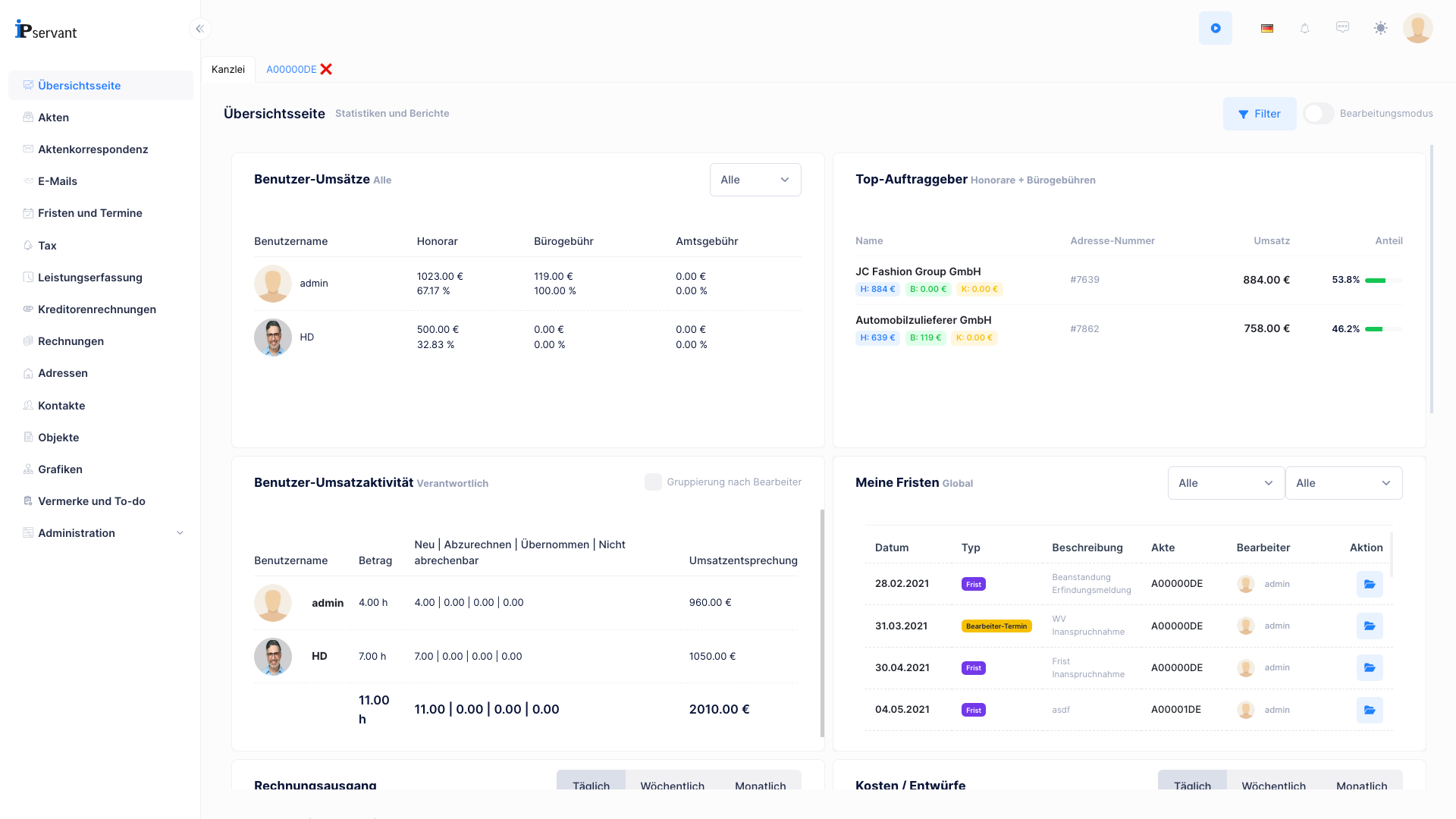
Task: Enable the Bearbeitungsmodus toggle
Action: click(1318, 113)
